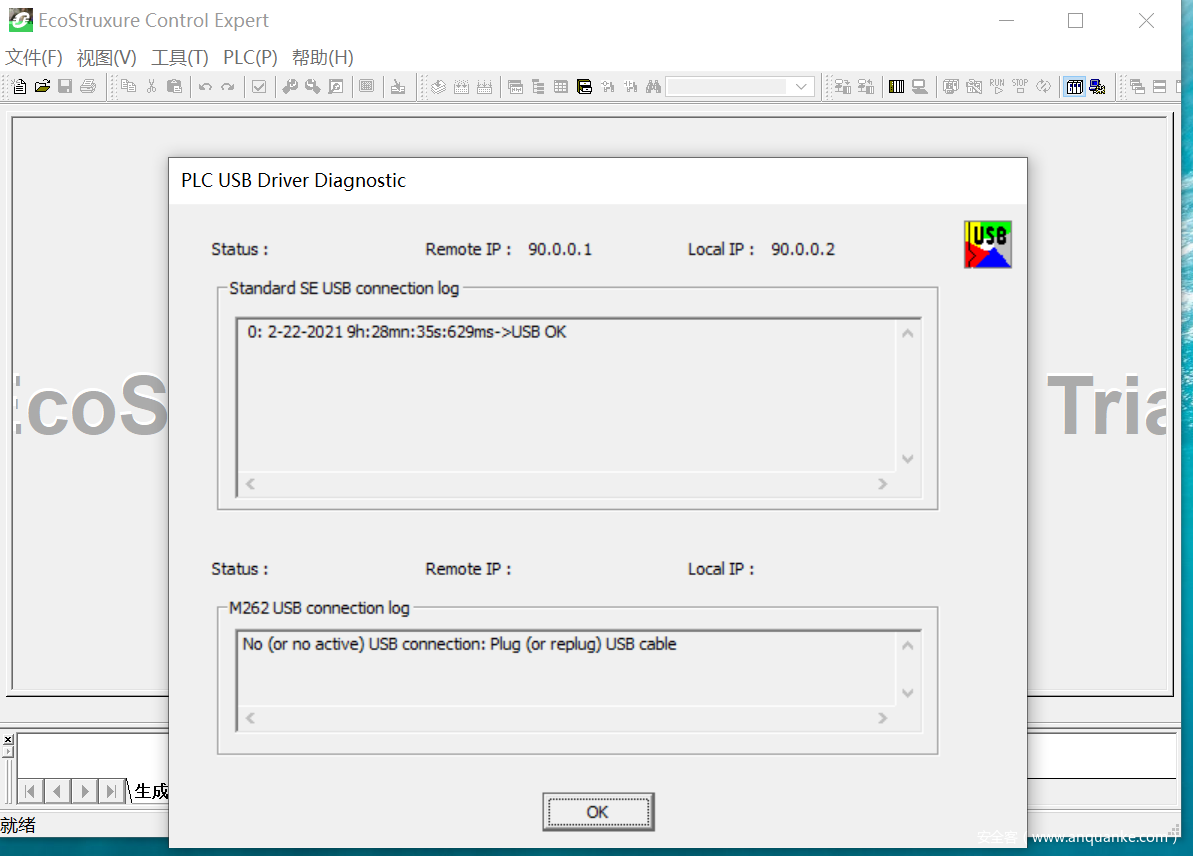Click the EcoStruxure app icon in title bar
This screenshot has width=1193, height=856.
[x=21, y=20]
